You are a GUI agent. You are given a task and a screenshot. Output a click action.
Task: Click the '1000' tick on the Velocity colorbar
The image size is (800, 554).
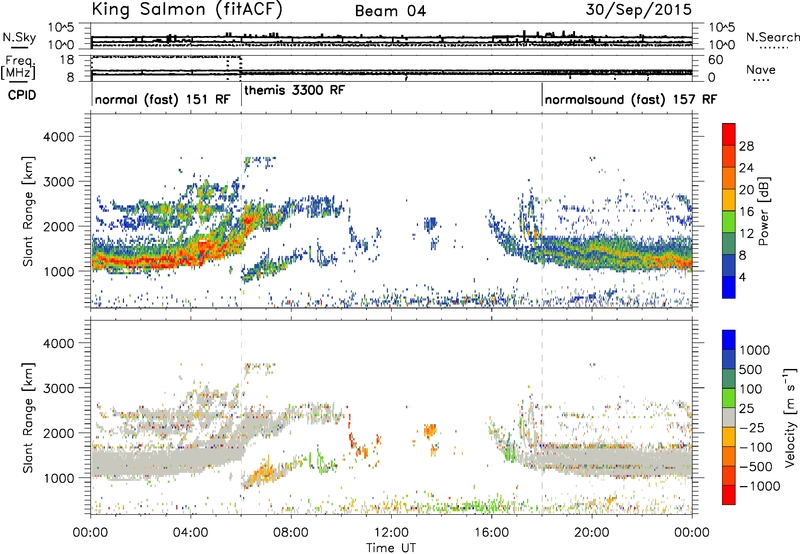click(x=755, y=350)
